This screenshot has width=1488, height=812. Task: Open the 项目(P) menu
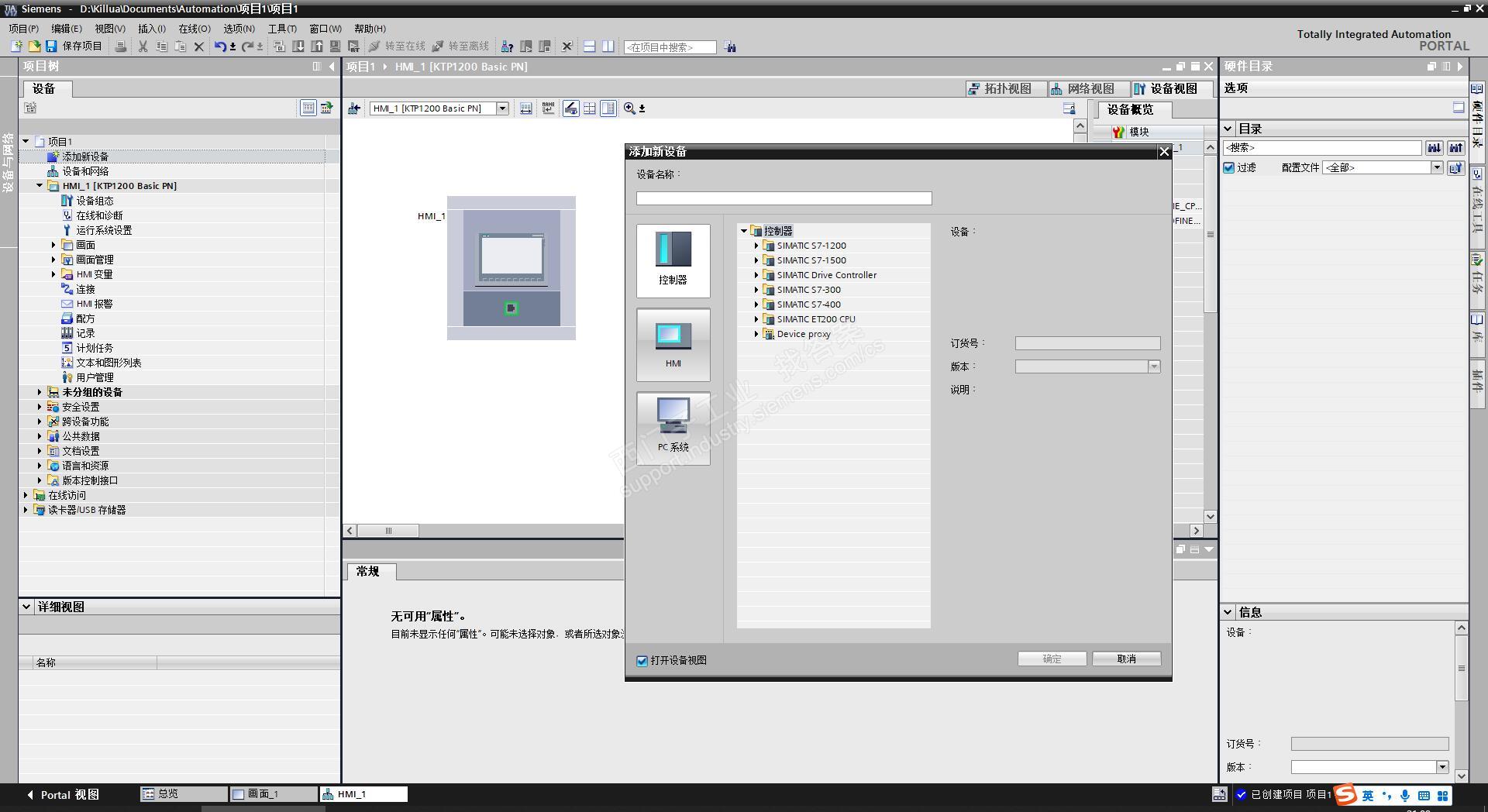pyautogui.click(x=23, y=29)
